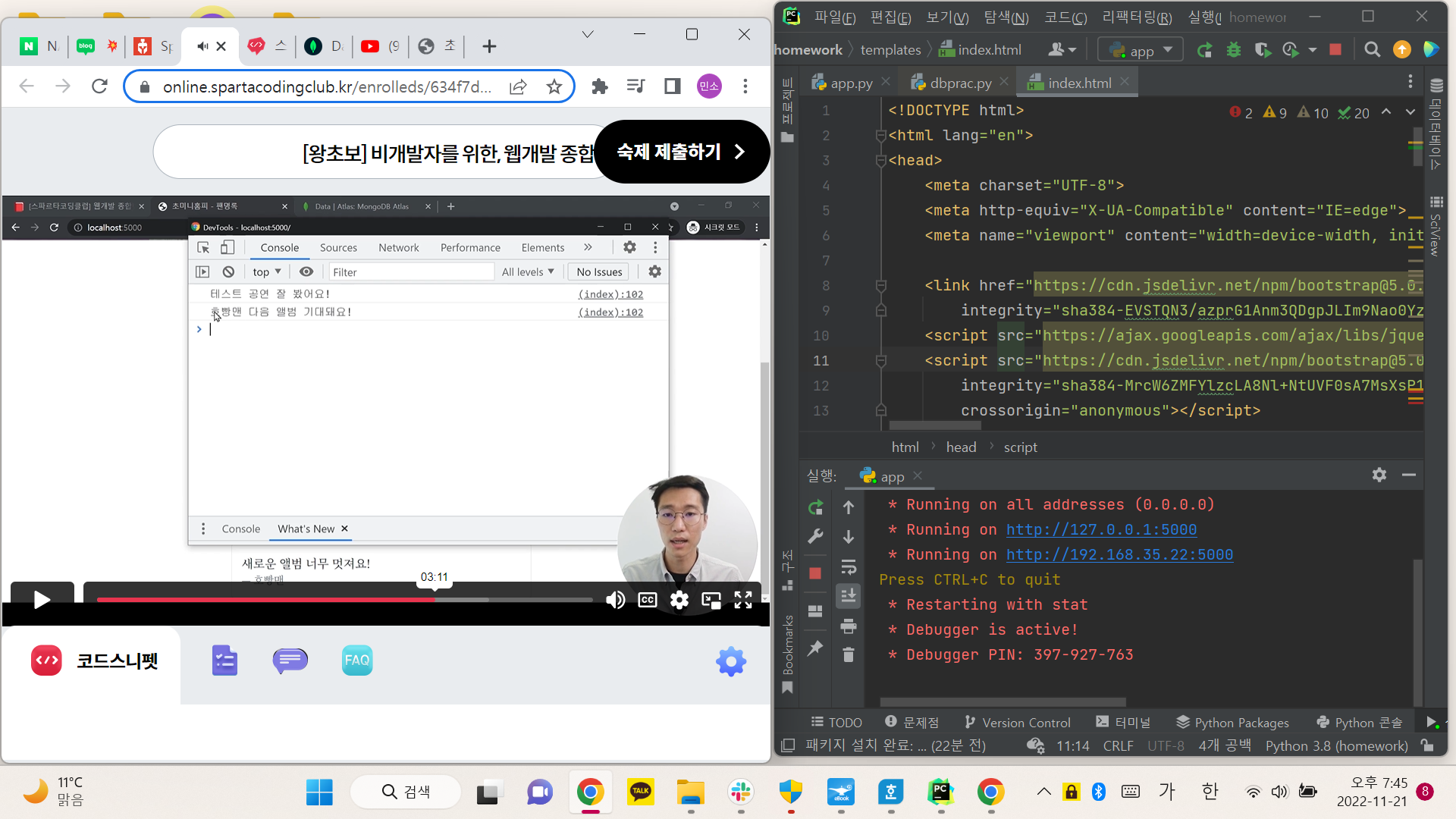Open the 코드(C) menu in PyCharm
The height and width of the screenshot is (819, 1456).
click(x=1065, y=17)
